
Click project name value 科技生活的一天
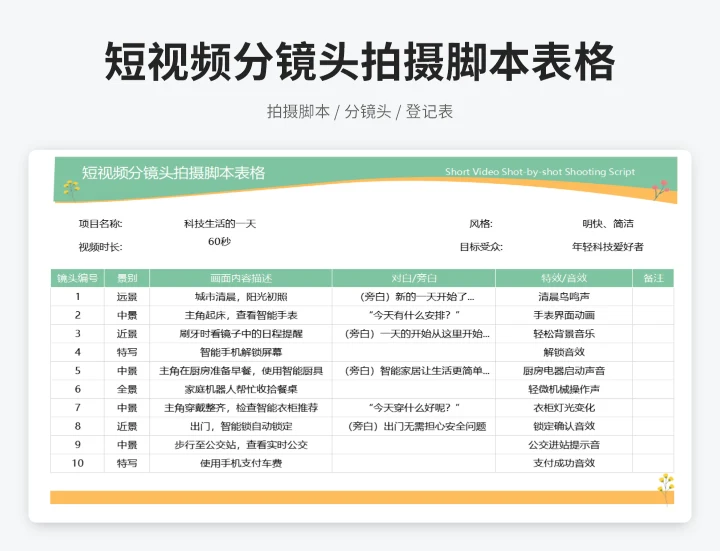click(x=219, y=224)
